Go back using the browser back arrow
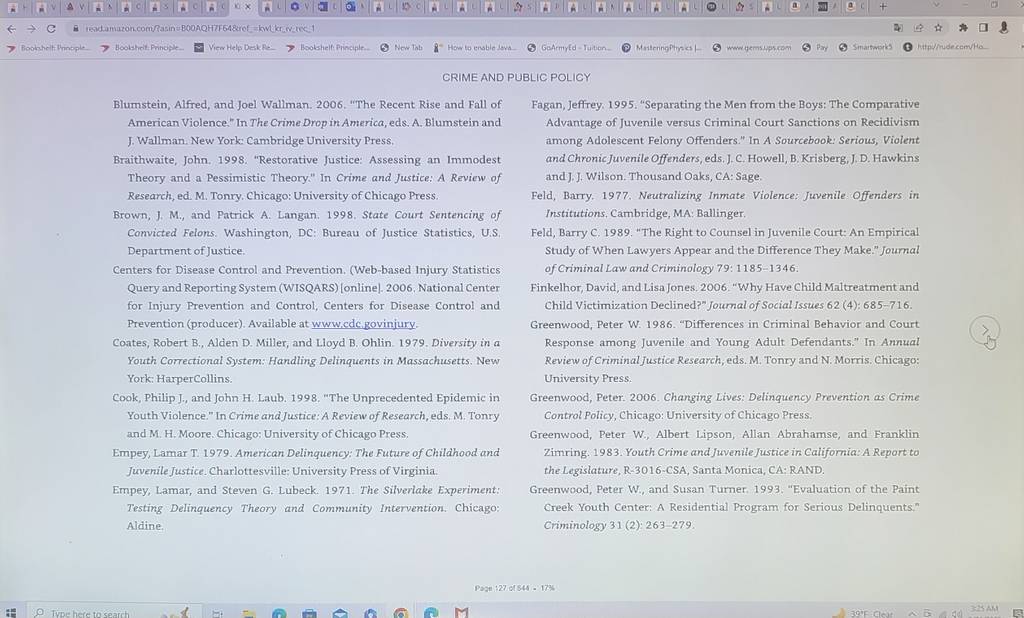Image resolution: width=1024 pixels, height=618 pixels. click(x=11, y=29)
